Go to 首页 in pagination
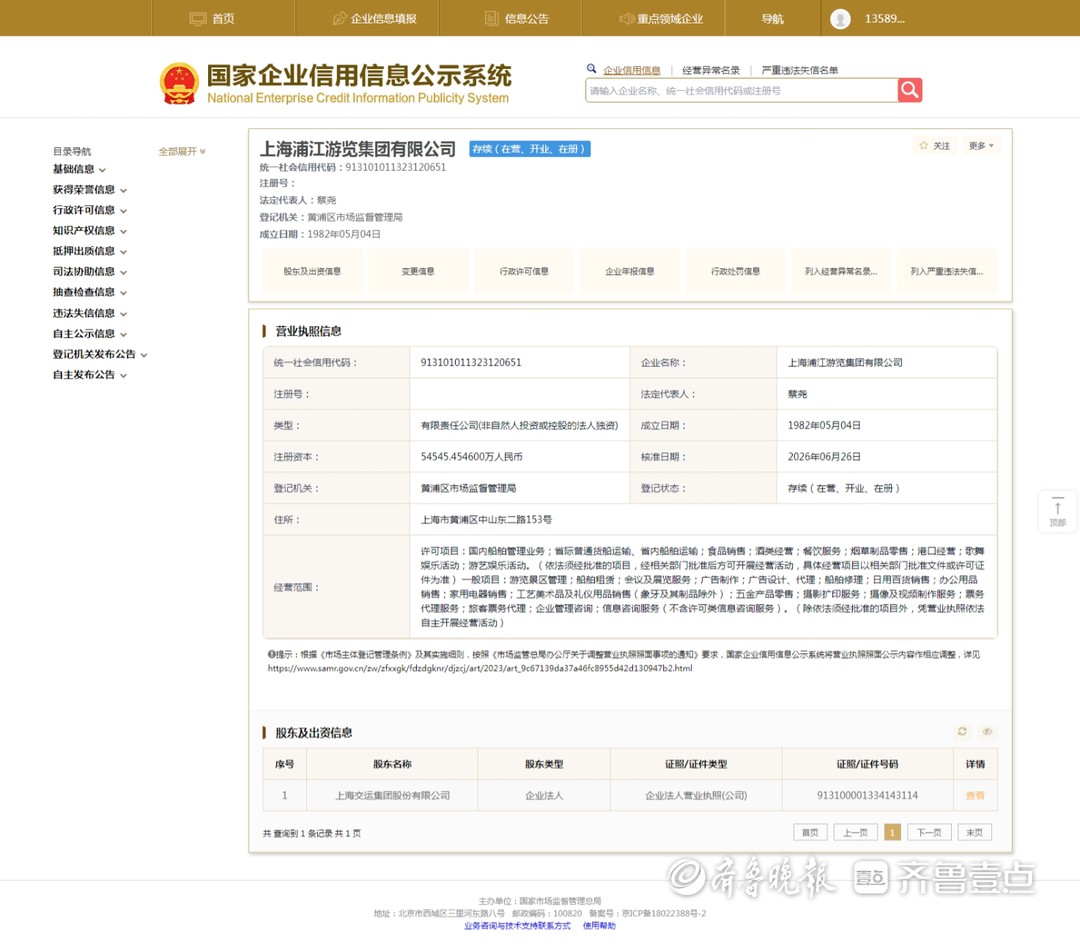1080x944 pixels. [x=810, y=832]
